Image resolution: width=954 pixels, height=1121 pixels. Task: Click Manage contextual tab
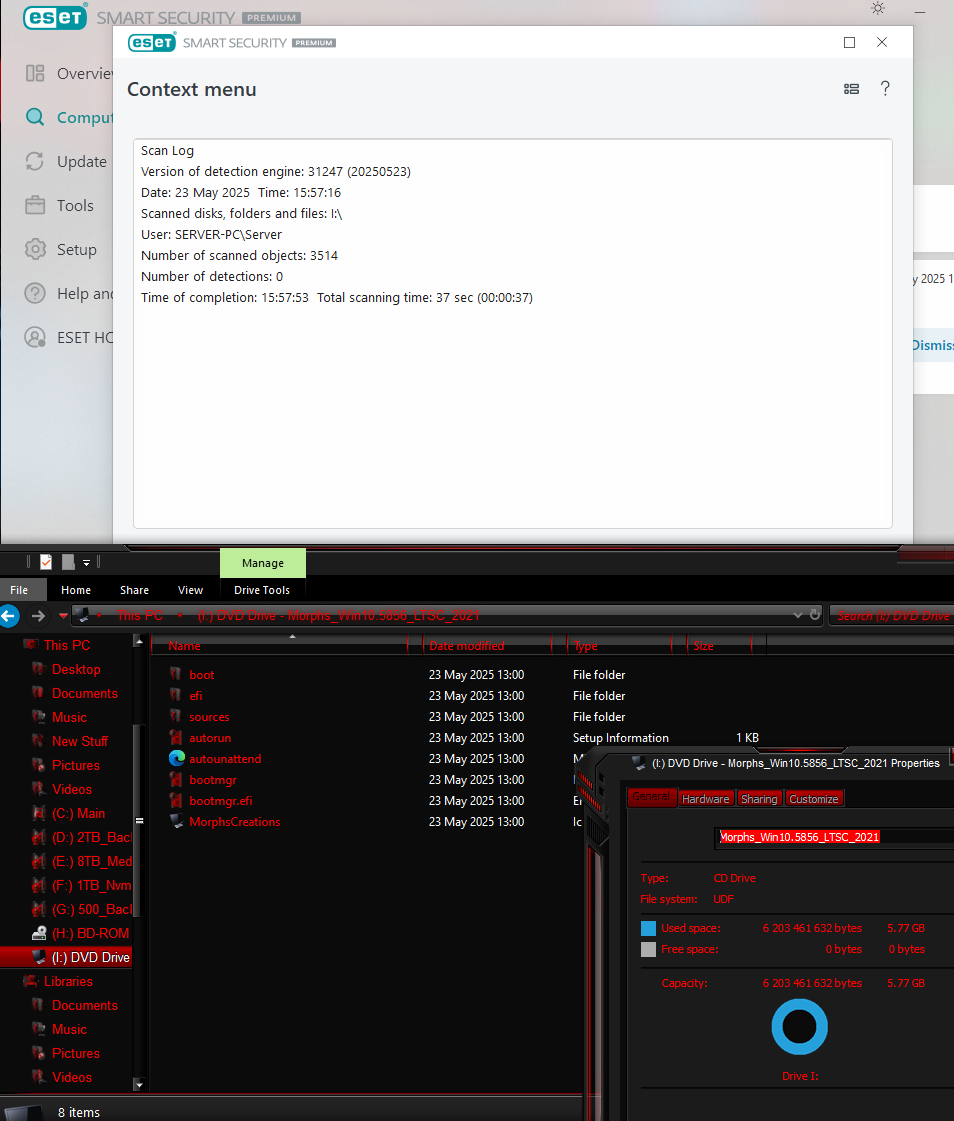[262, 563]
